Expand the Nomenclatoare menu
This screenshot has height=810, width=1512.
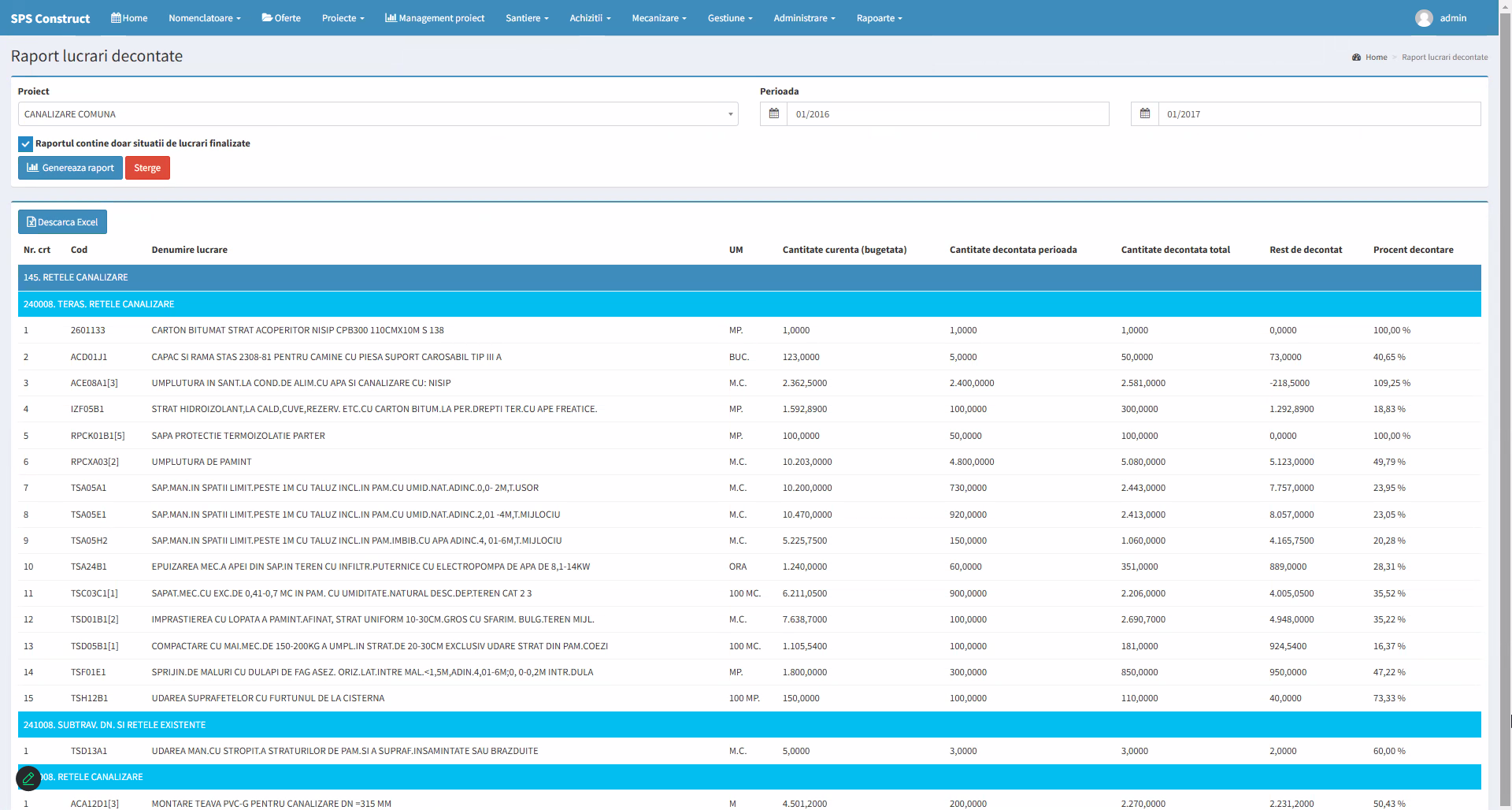(204, 18)
